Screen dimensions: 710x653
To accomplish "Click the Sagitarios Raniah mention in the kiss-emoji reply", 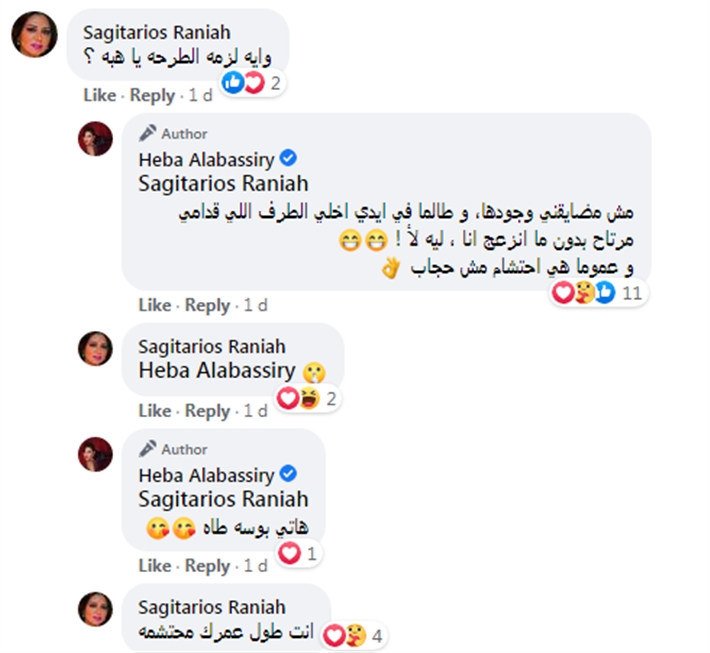I will (x=223, y=499).
